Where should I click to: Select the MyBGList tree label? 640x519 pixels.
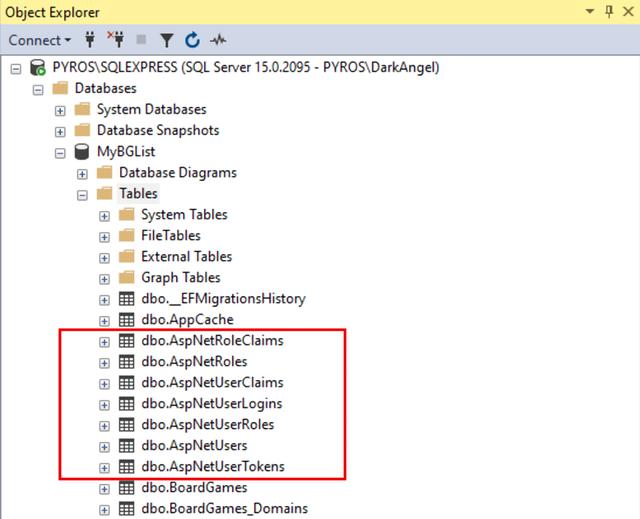pos(126,151)
